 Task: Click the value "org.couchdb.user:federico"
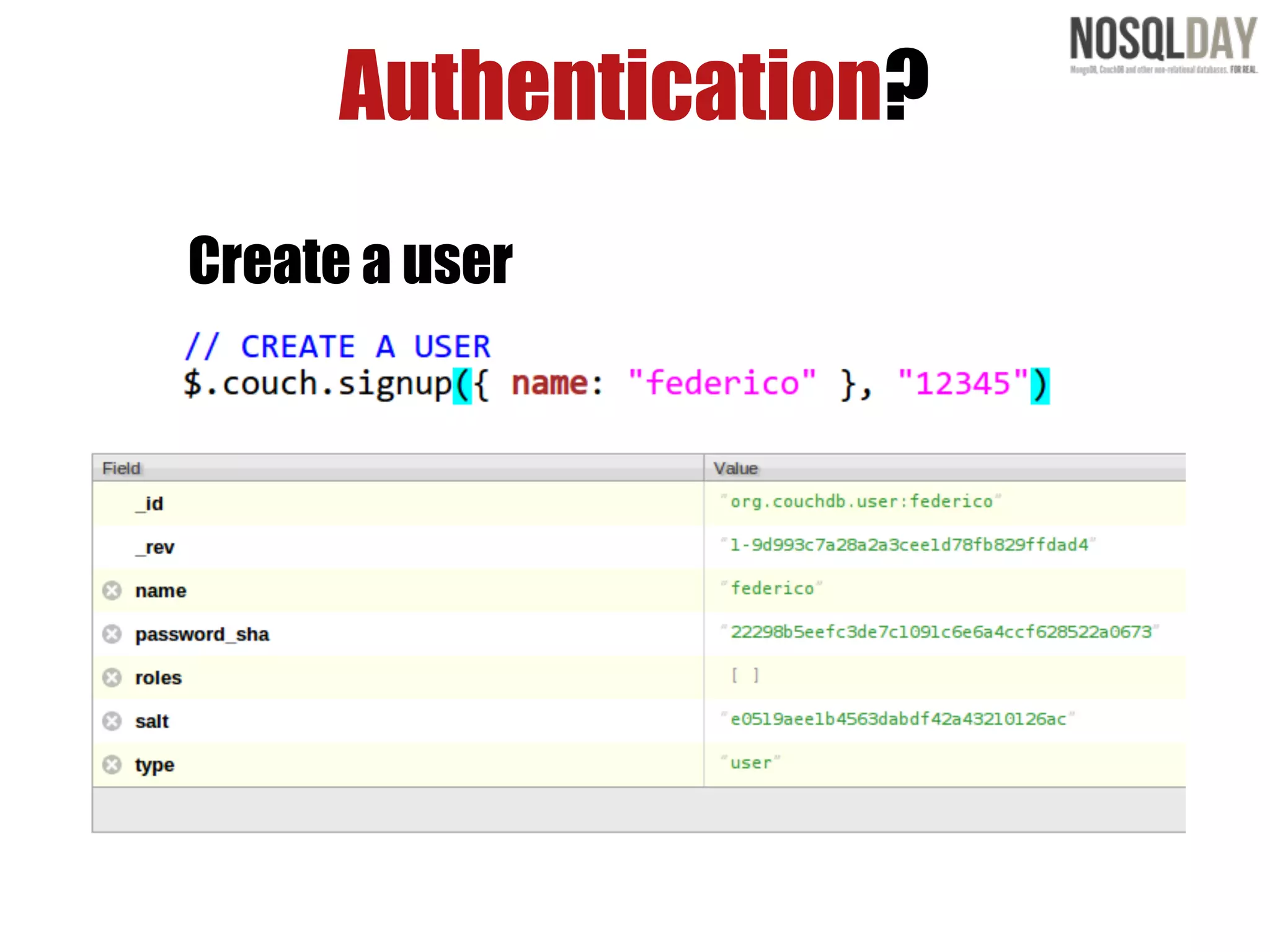pos(861,501)
